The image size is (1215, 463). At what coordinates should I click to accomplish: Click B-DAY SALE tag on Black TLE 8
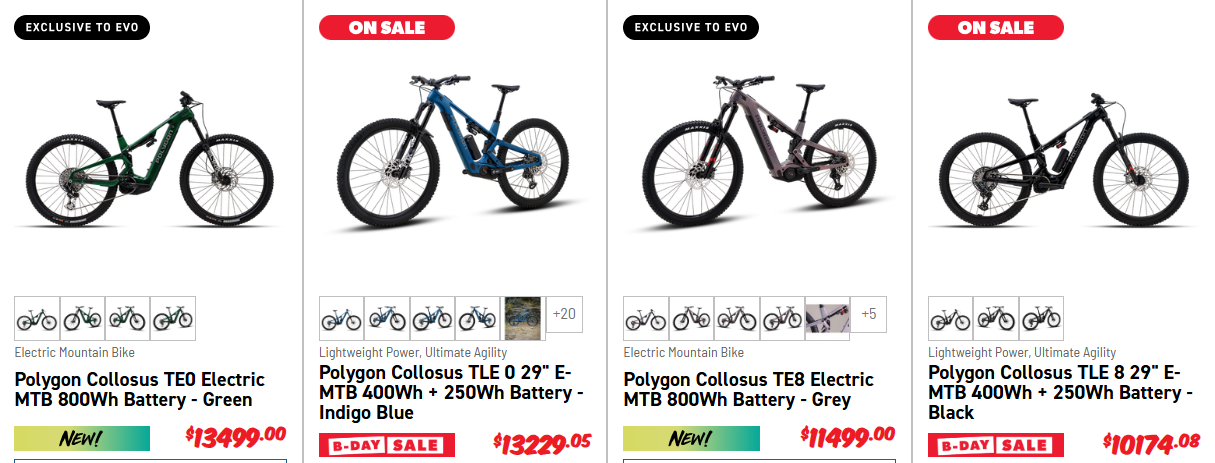996,445
